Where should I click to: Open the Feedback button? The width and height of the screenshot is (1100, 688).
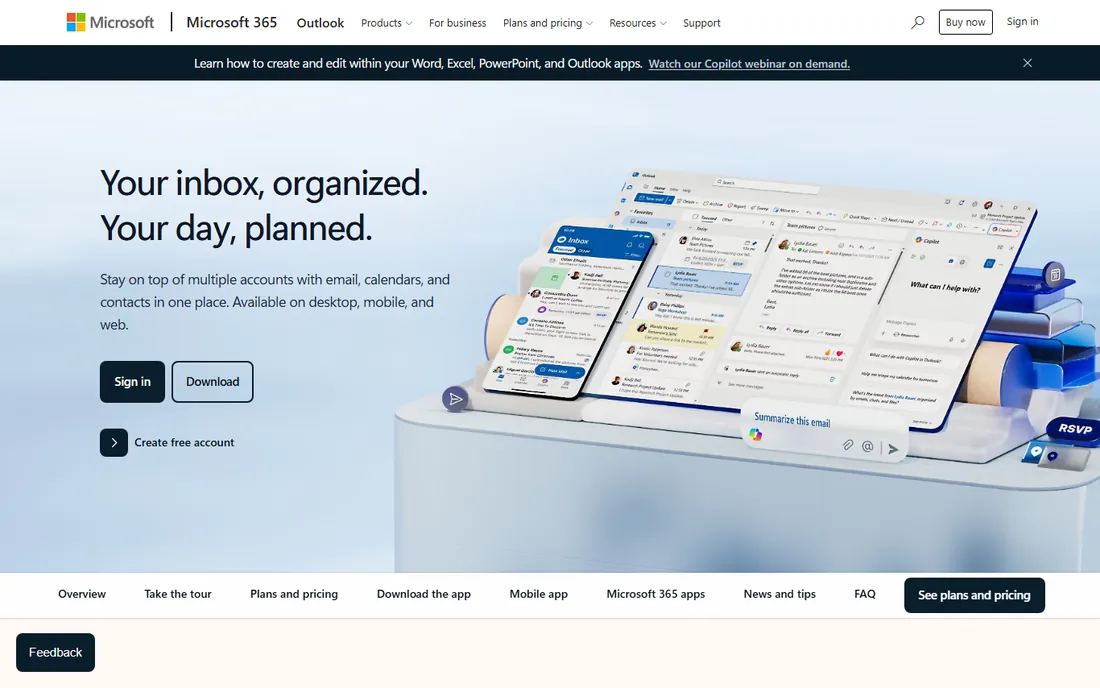[x=55, y=652]
